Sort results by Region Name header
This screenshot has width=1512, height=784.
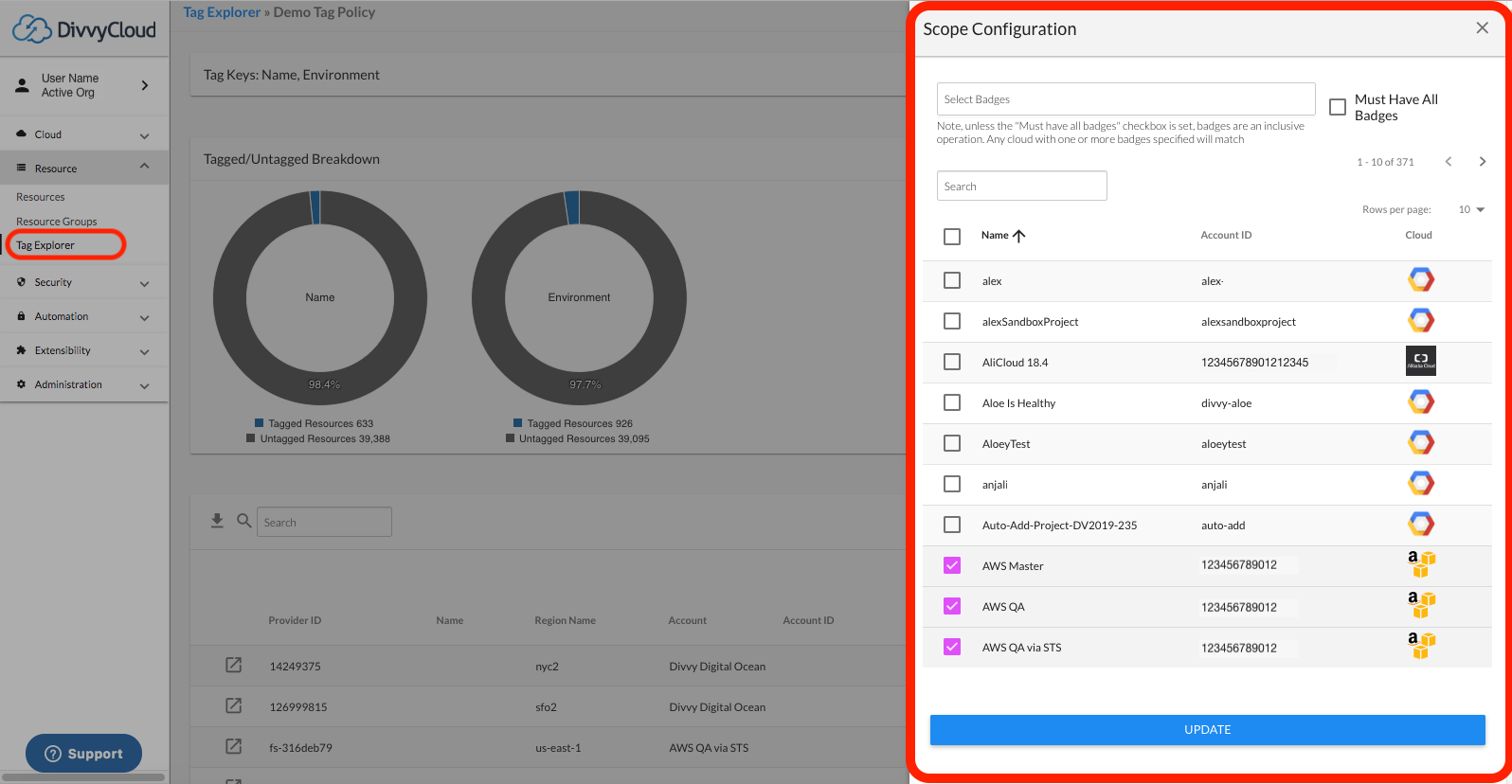click(x=565, y=620)
